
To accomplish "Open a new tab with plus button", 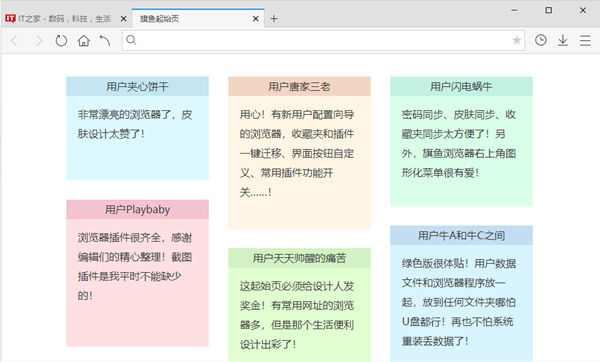I will 274,18.
